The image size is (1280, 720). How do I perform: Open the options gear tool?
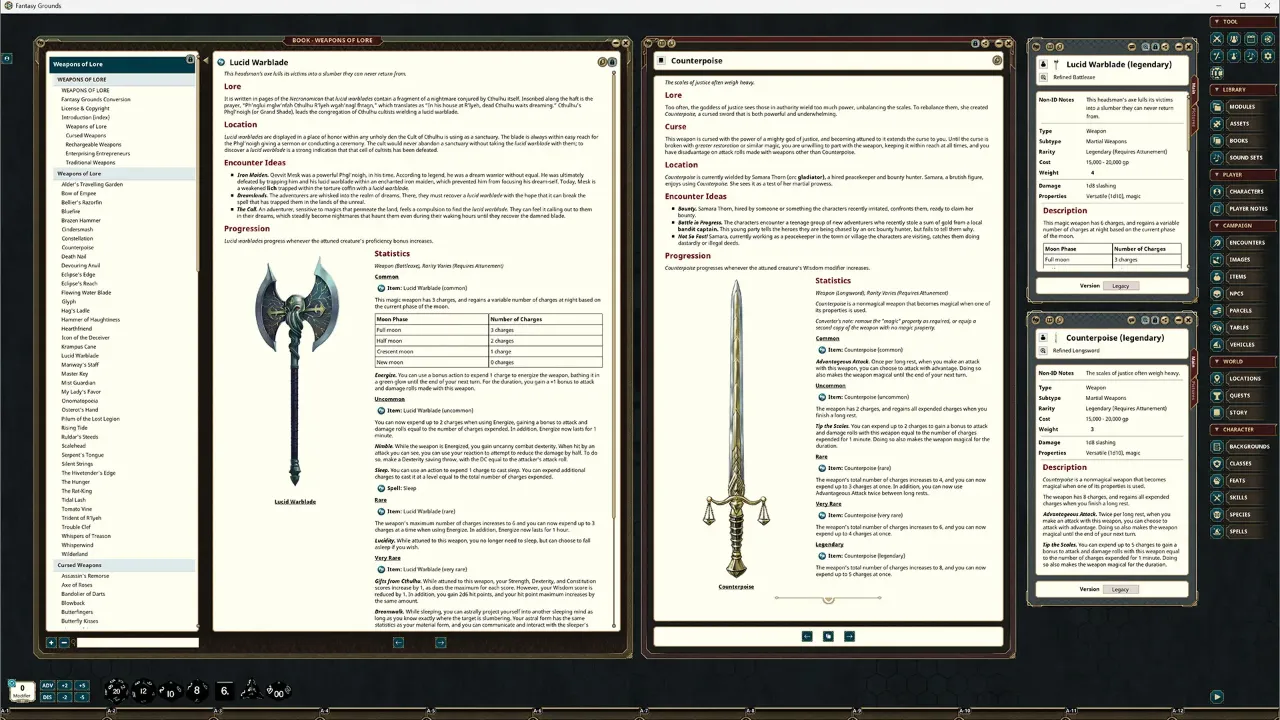[x=1268, y=56]
